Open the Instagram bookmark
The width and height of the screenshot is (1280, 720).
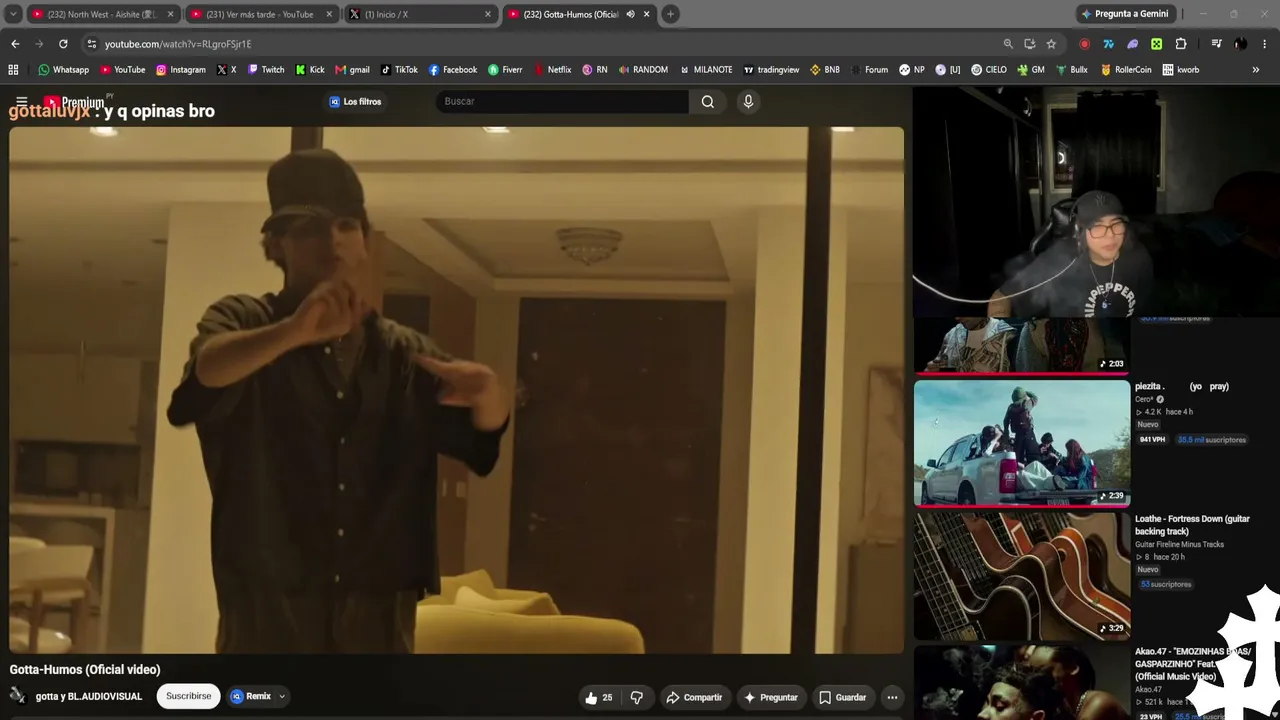click(x=180, y=70)
